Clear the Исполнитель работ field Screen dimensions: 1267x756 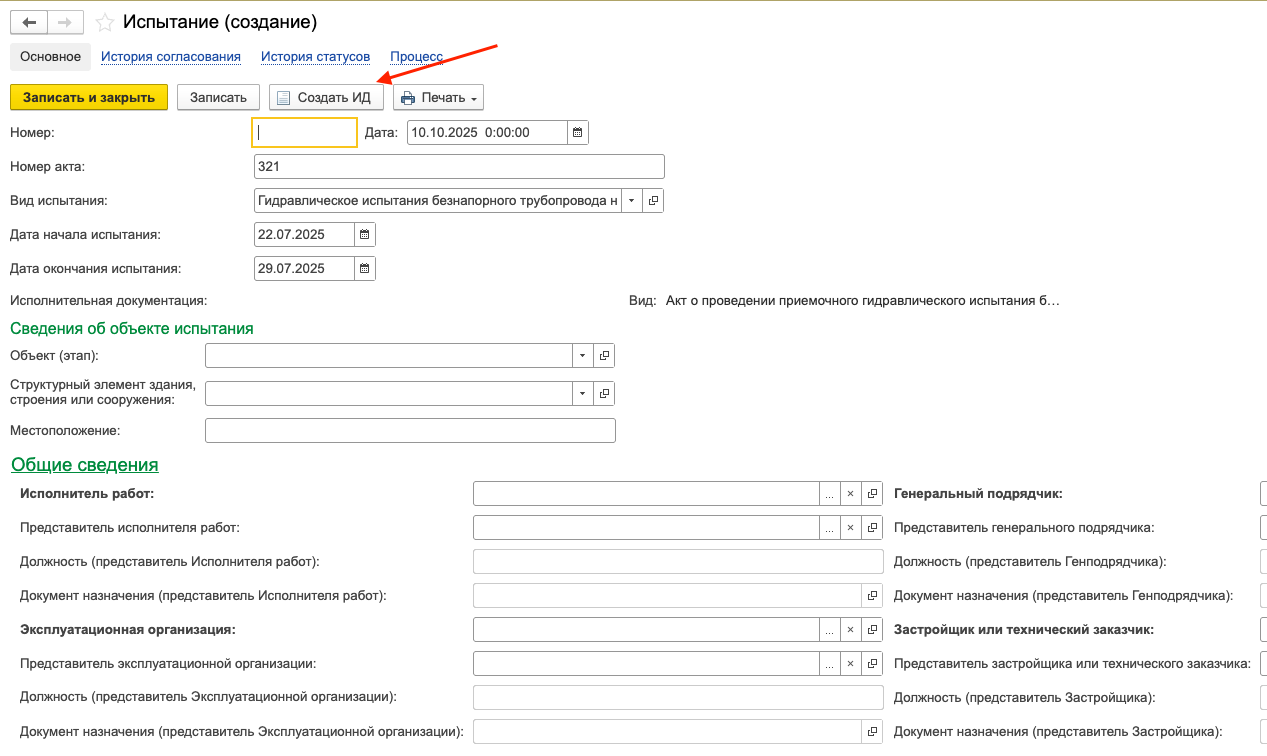850,493
